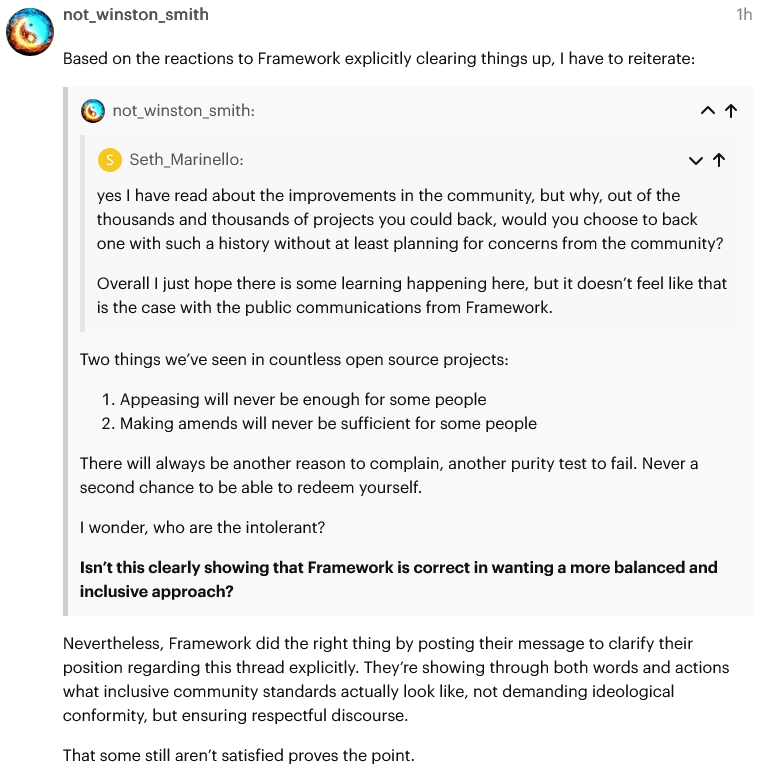Click the closing line "That some still aren't satisfied"
This screenshot has width=762, height=771.
pyautogui.click(x=238, y=755)
